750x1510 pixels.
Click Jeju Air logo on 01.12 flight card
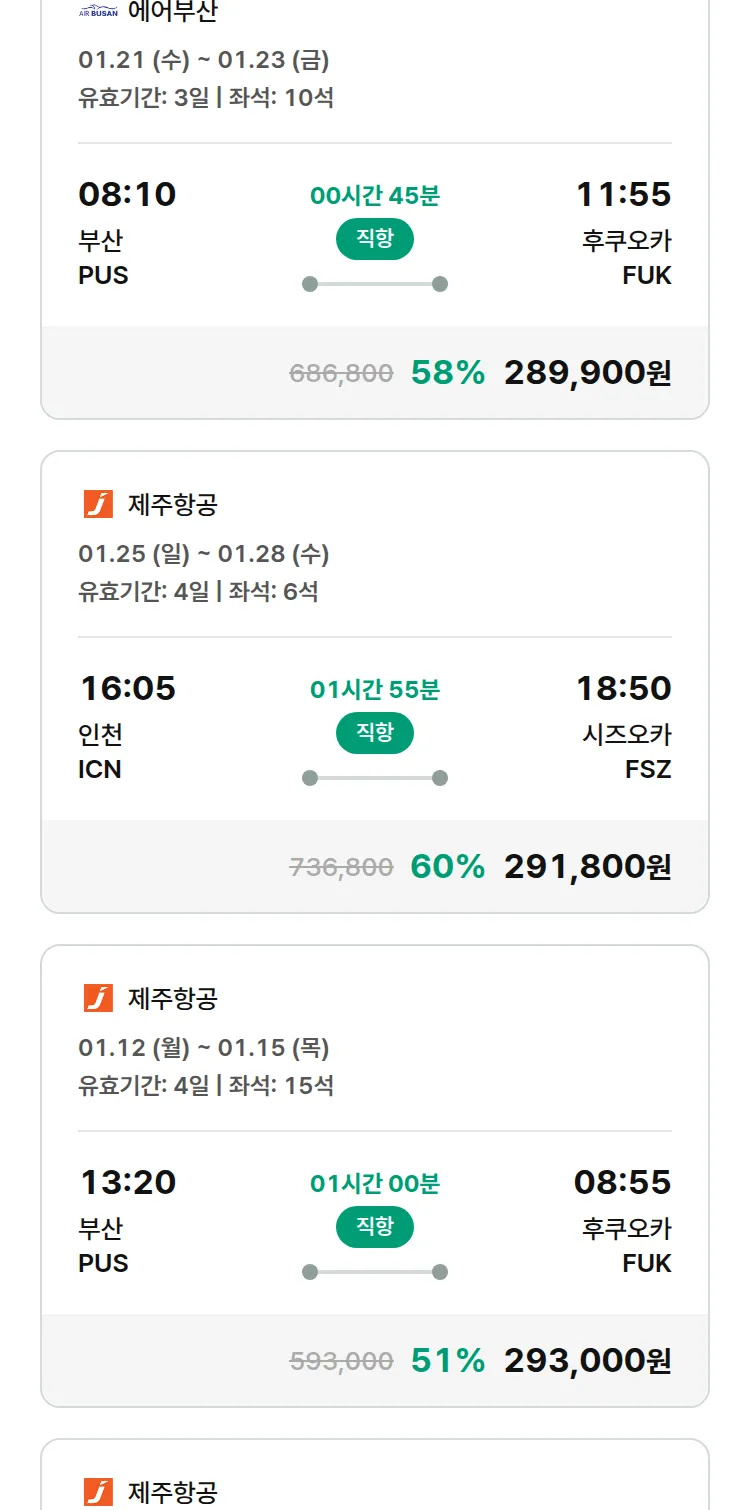click(x=98, y=998)
